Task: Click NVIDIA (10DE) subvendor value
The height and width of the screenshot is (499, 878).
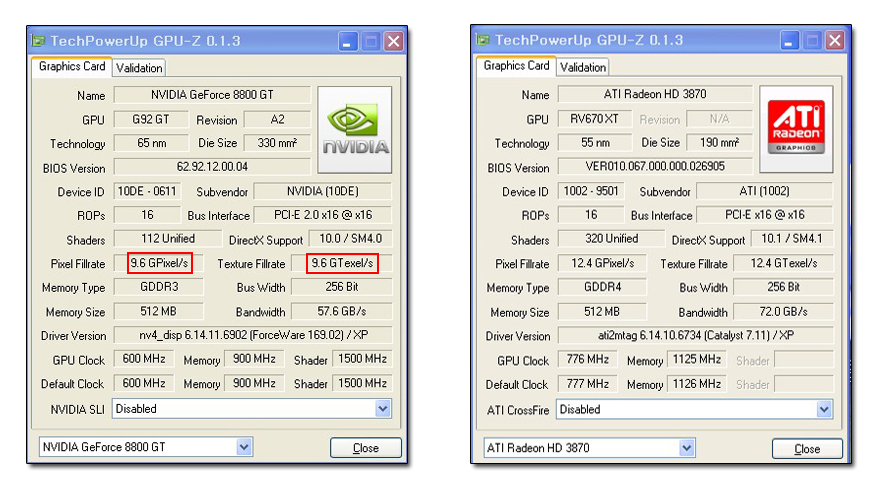Action: (x=323, y=191)
